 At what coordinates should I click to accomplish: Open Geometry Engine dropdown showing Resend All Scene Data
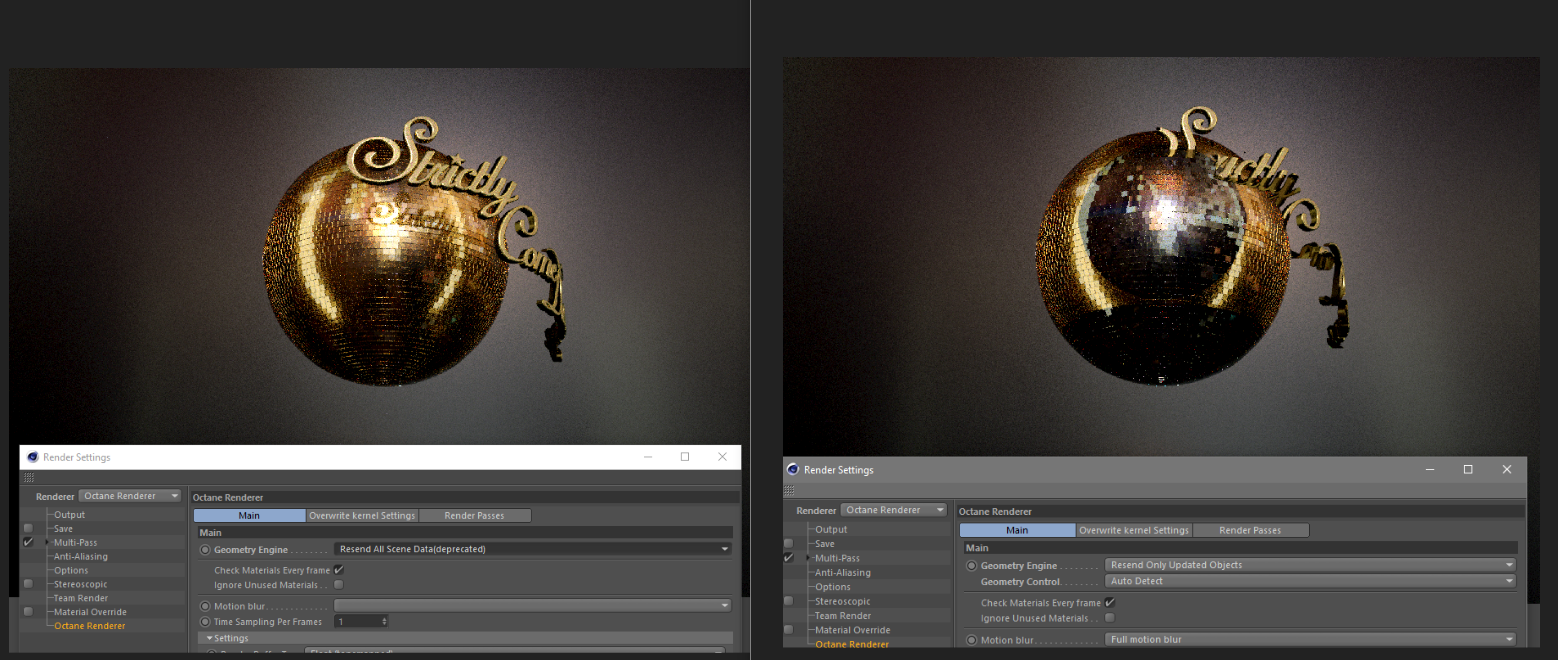click(x=533, y=549)
